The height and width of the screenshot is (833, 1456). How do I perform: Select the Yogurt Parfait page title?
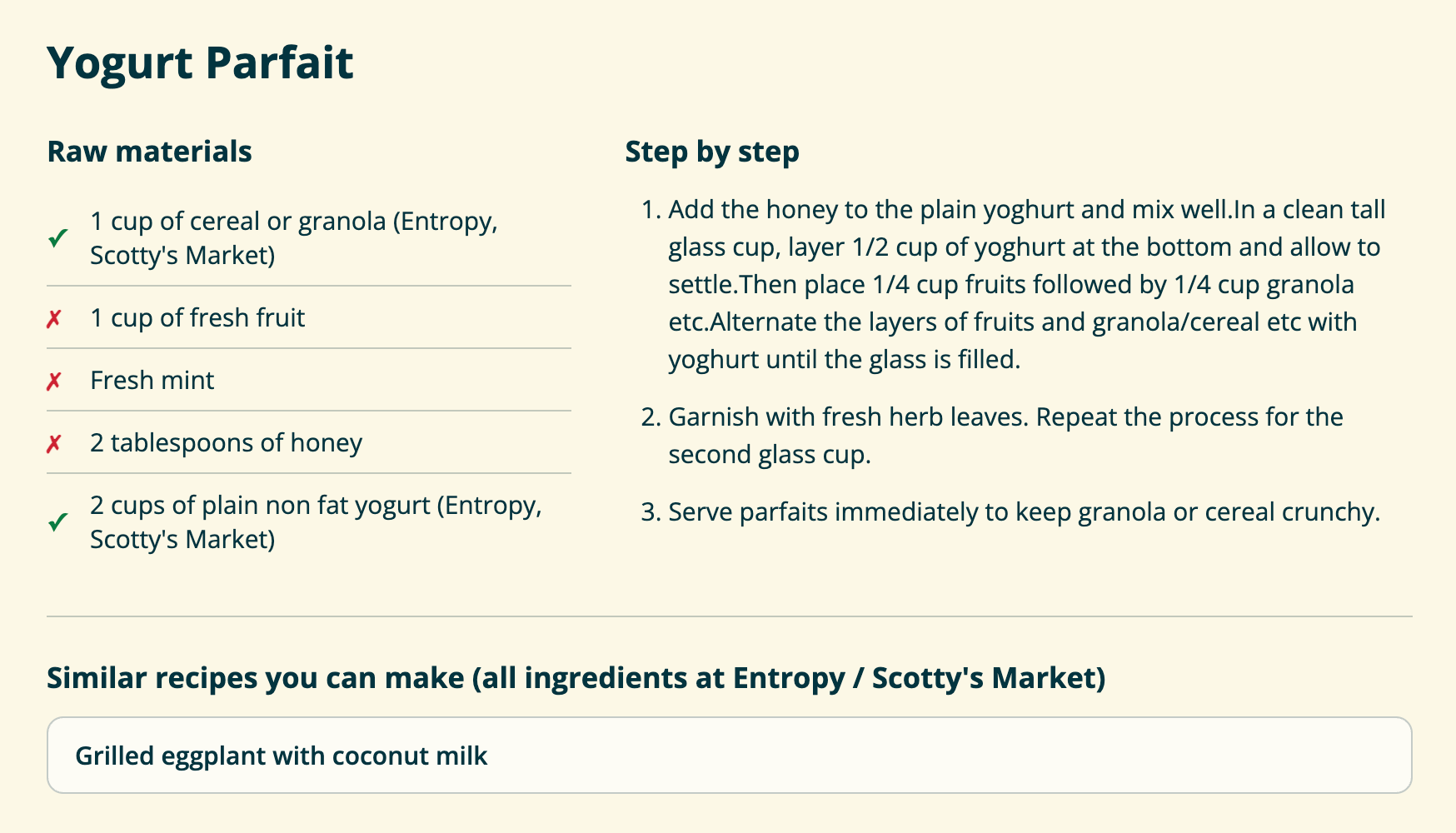pos(200,62)
